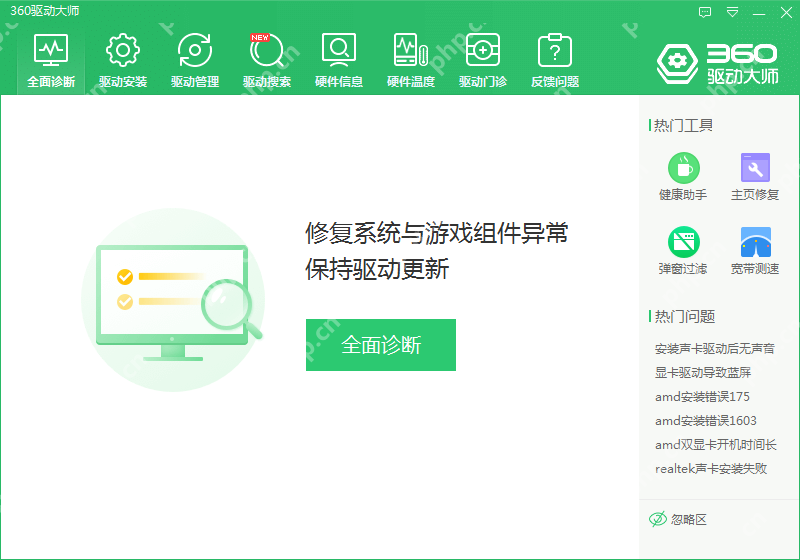
Task: Open 驱动管理 in the top toolbar
Action: click(195, 60)
